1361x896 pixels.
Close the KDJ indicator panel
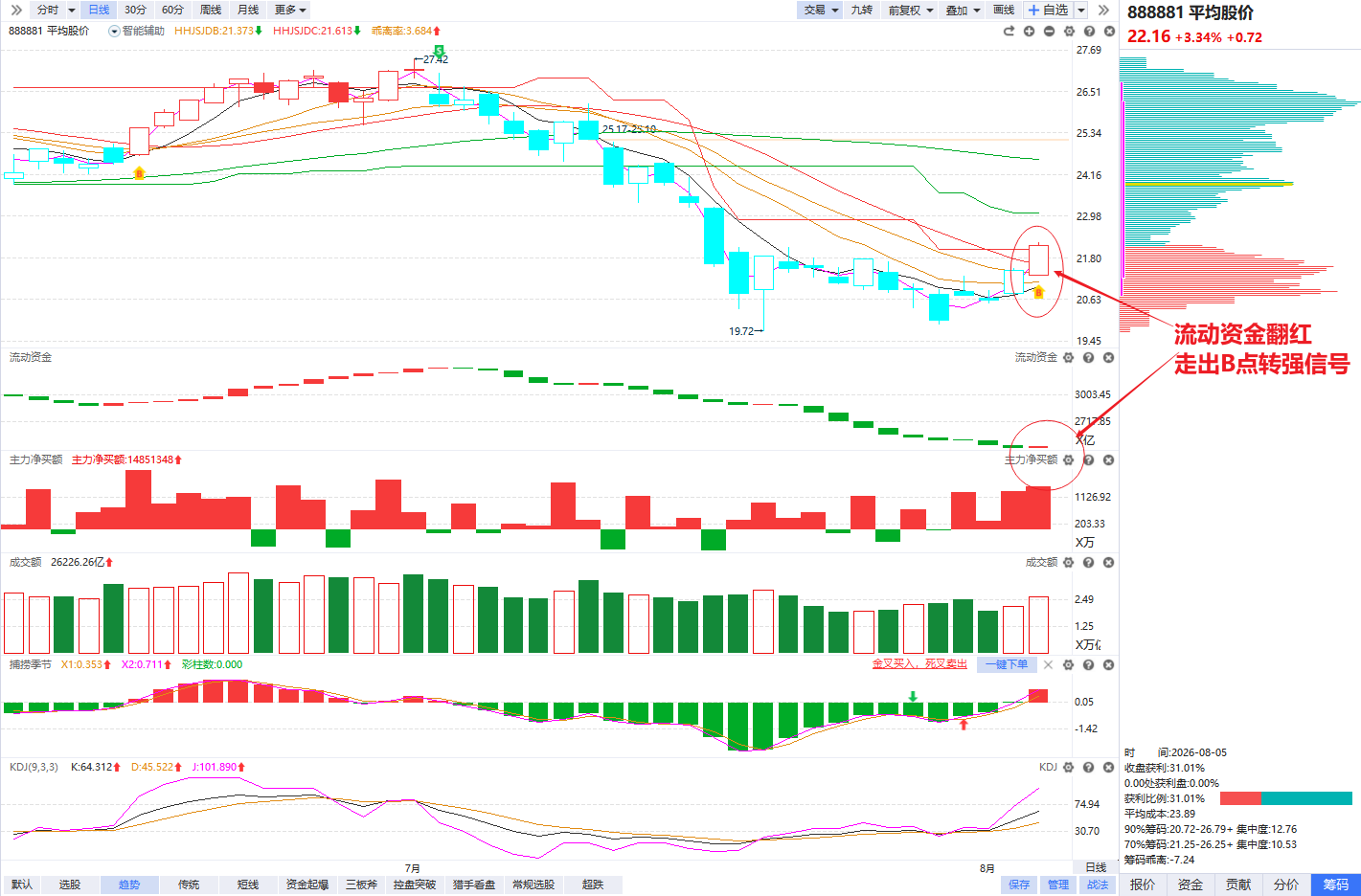coord(1109,767)
